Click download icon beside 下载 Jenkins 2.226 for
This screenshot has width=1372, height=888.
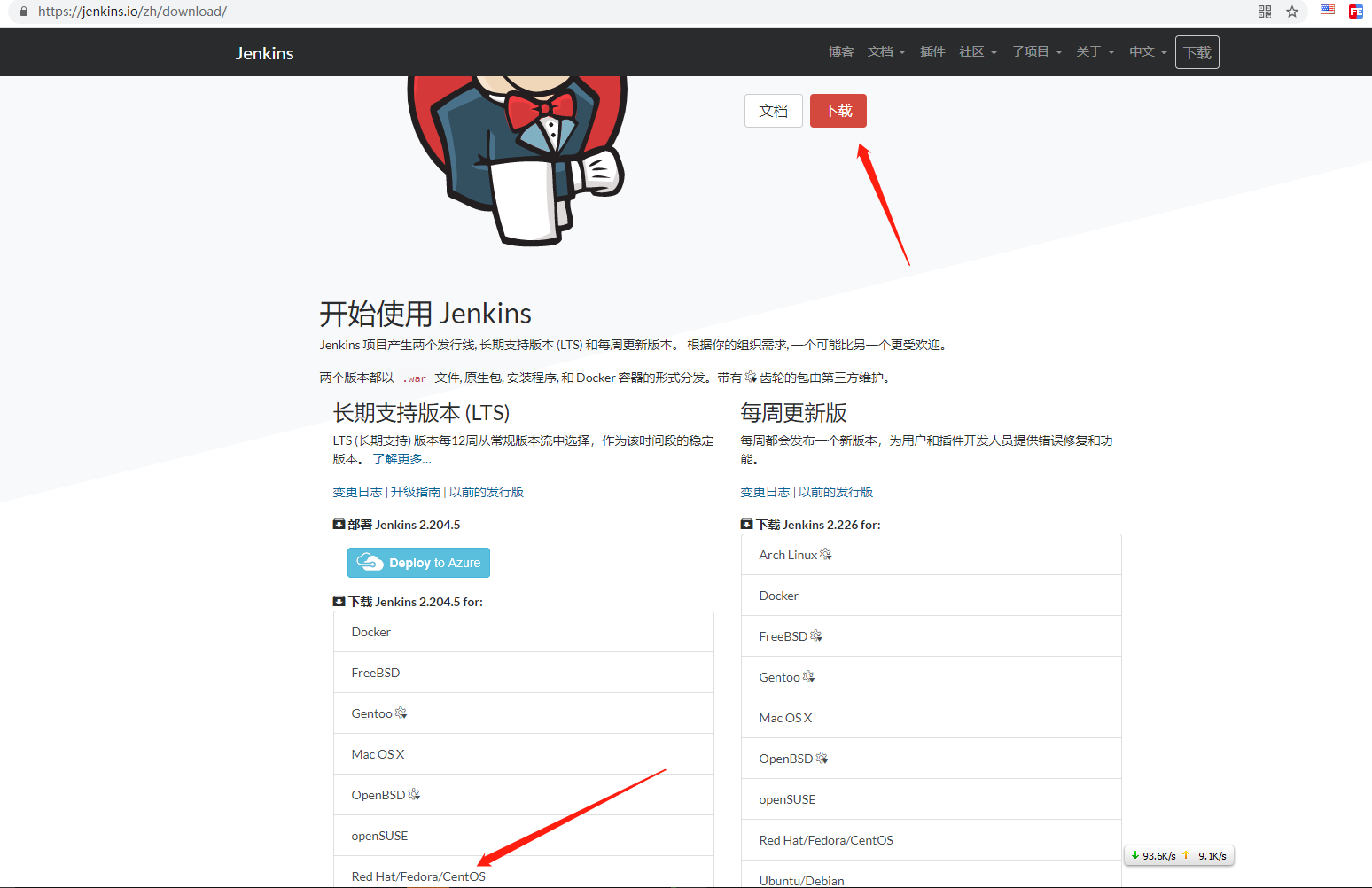pos(746,525)
